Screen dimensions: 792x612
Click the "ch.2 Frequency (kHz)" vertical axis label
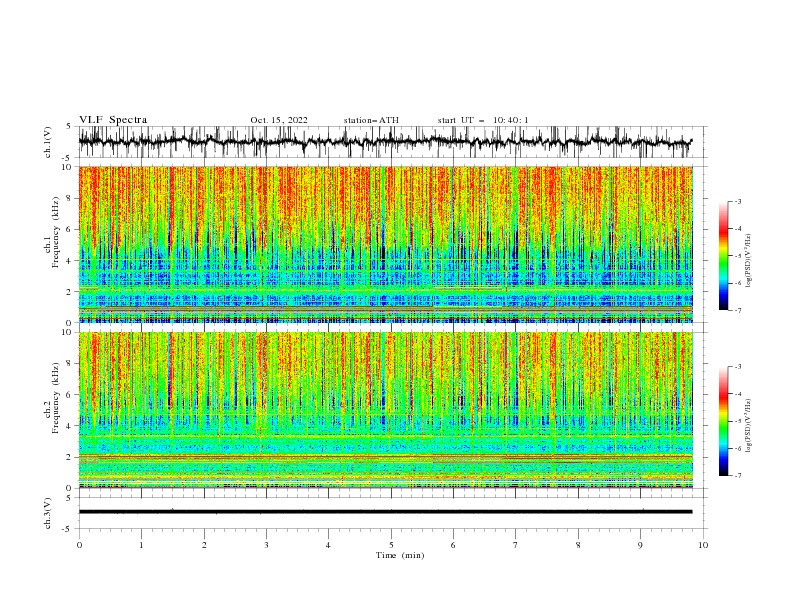coord(52,398)
